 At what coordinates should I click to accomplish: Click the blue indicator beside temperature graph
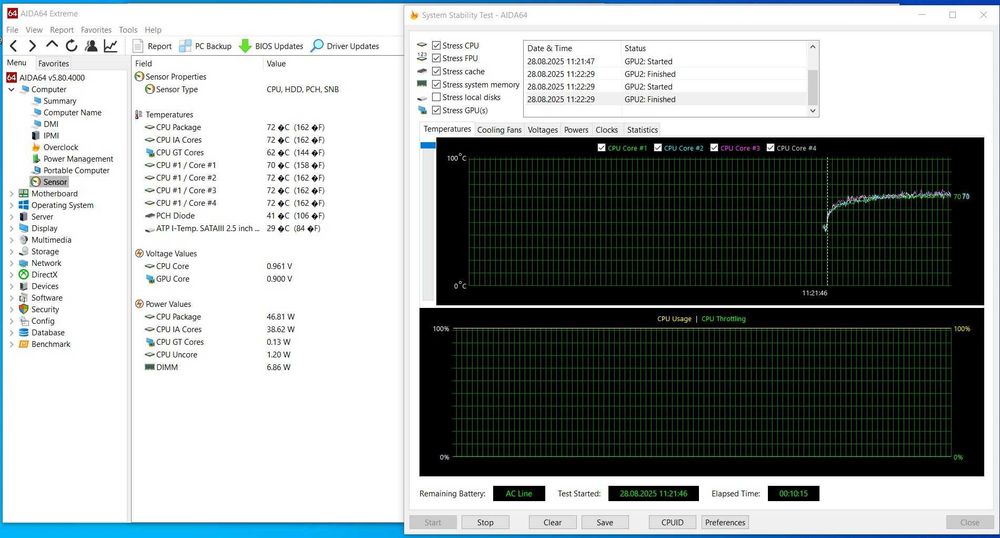(428, 145)
